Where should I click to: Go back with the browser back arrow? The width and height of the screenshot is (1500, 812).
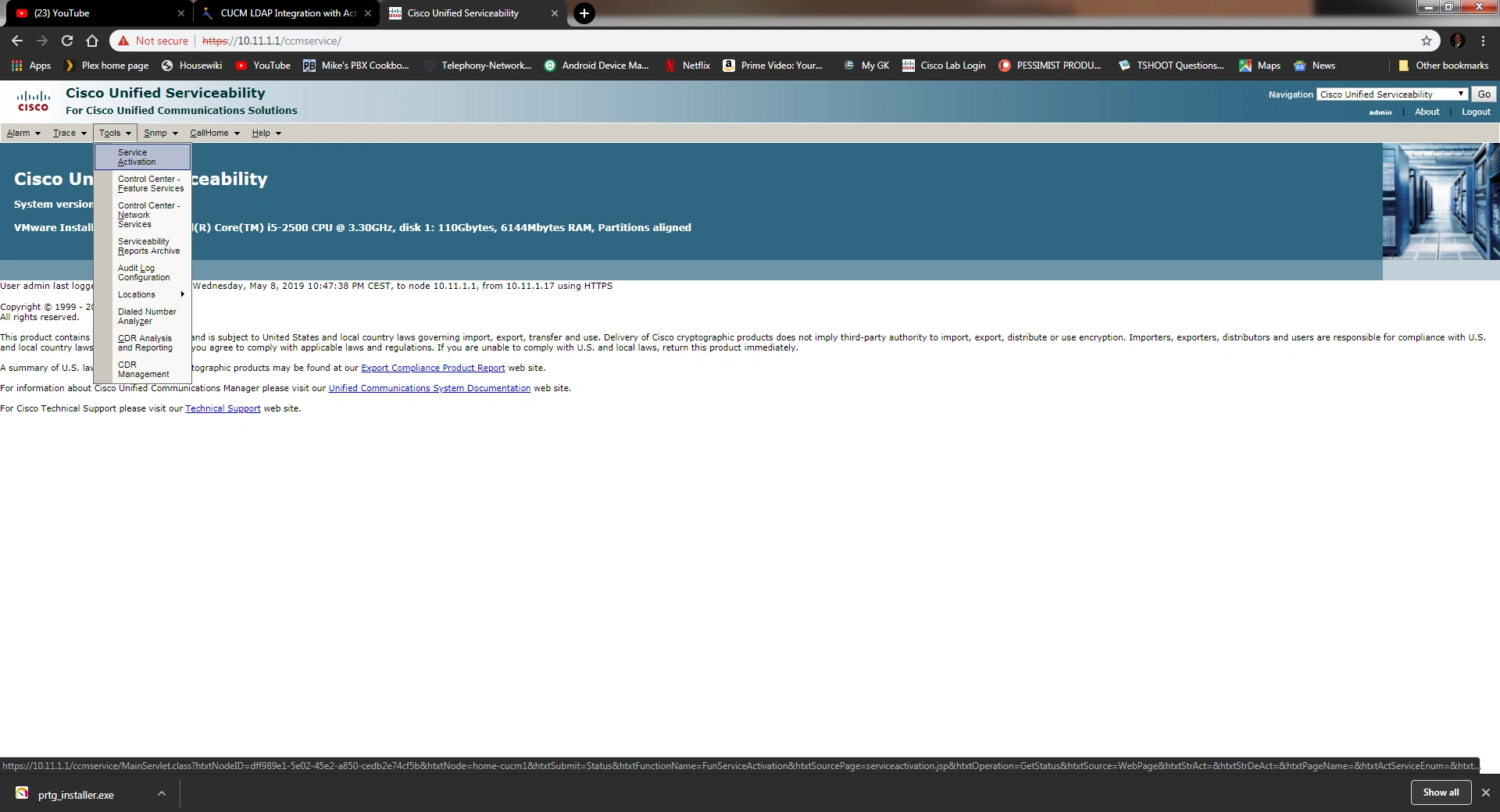(17, 41)
